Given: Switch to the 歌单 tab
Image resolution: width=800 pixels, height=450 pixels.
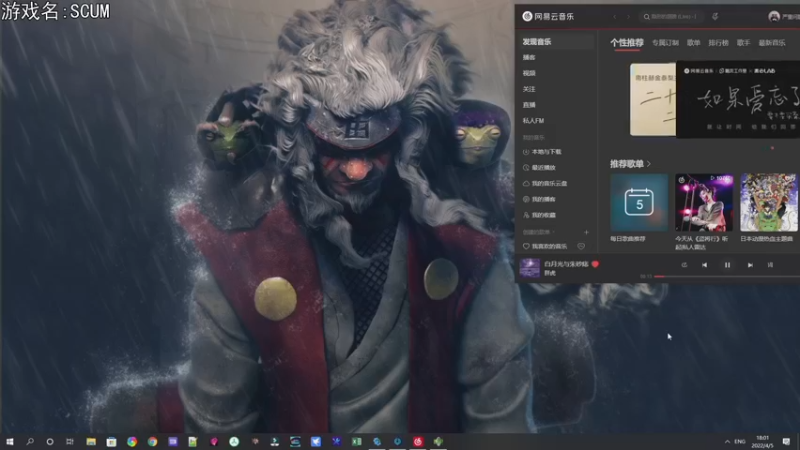Looking at the screenshot, I should point(693,43).
